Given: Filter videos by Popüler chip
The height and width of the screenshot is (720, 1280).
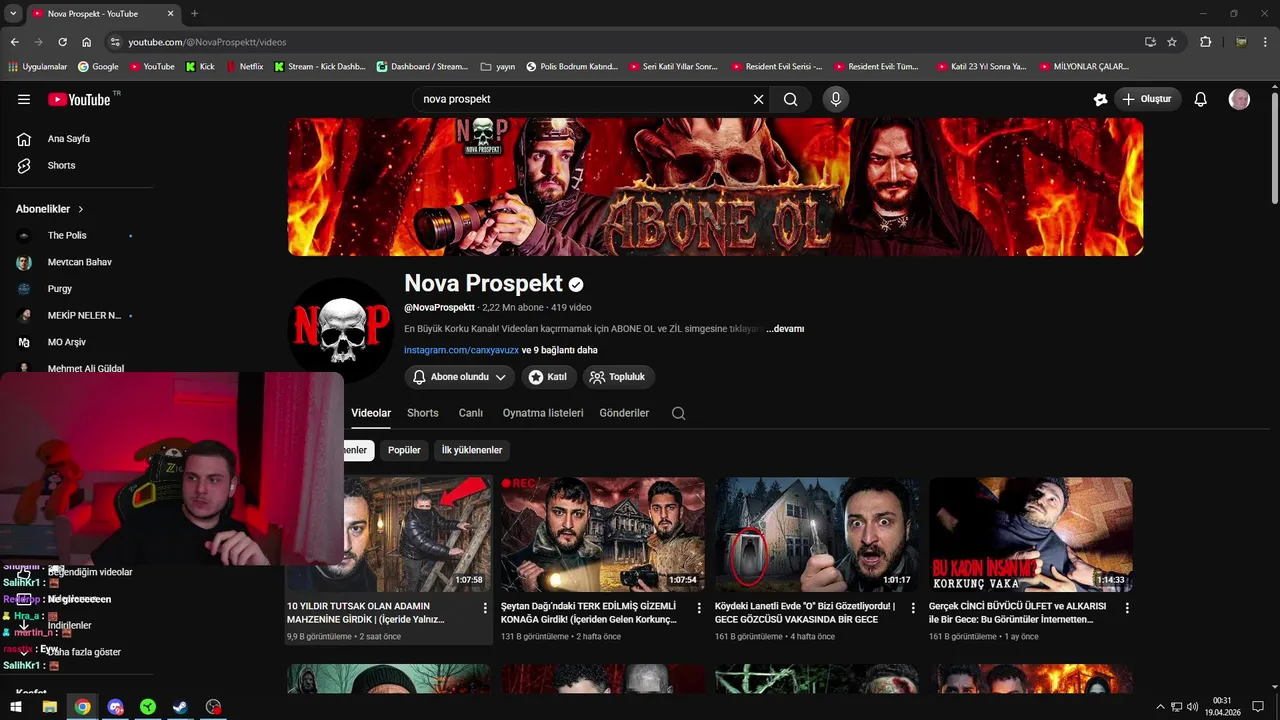Looking at the screenshot, I should point(404,450).
